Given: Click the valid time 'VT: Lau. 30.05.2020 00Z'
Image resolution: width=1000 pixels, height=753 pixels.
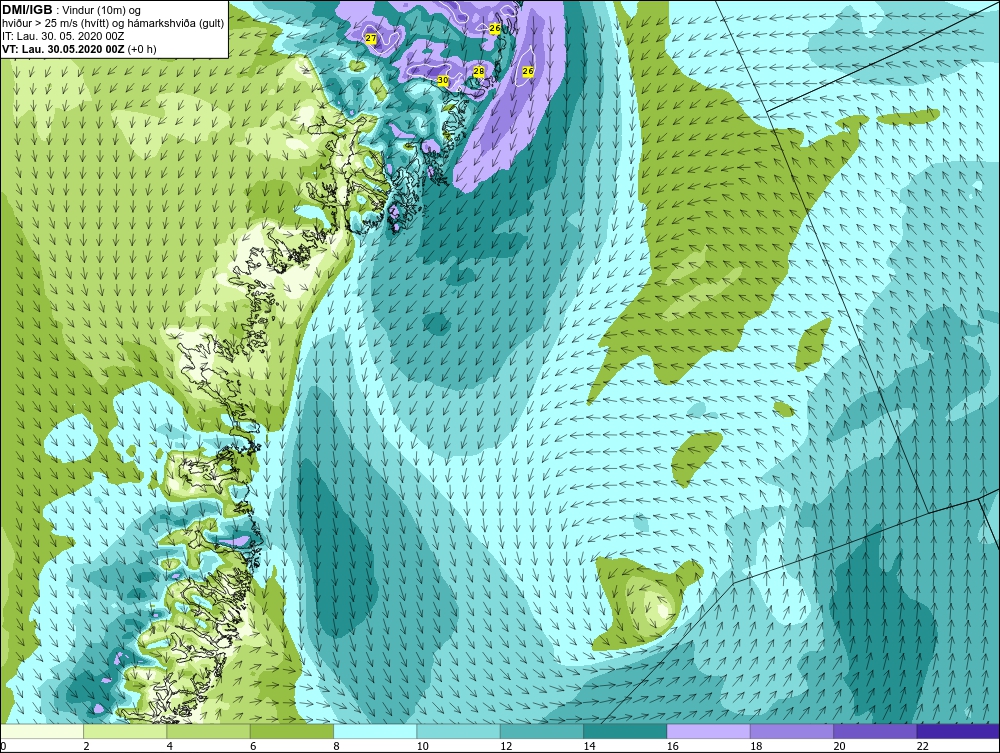Looking at the screenshot, I should coord(63,49).
